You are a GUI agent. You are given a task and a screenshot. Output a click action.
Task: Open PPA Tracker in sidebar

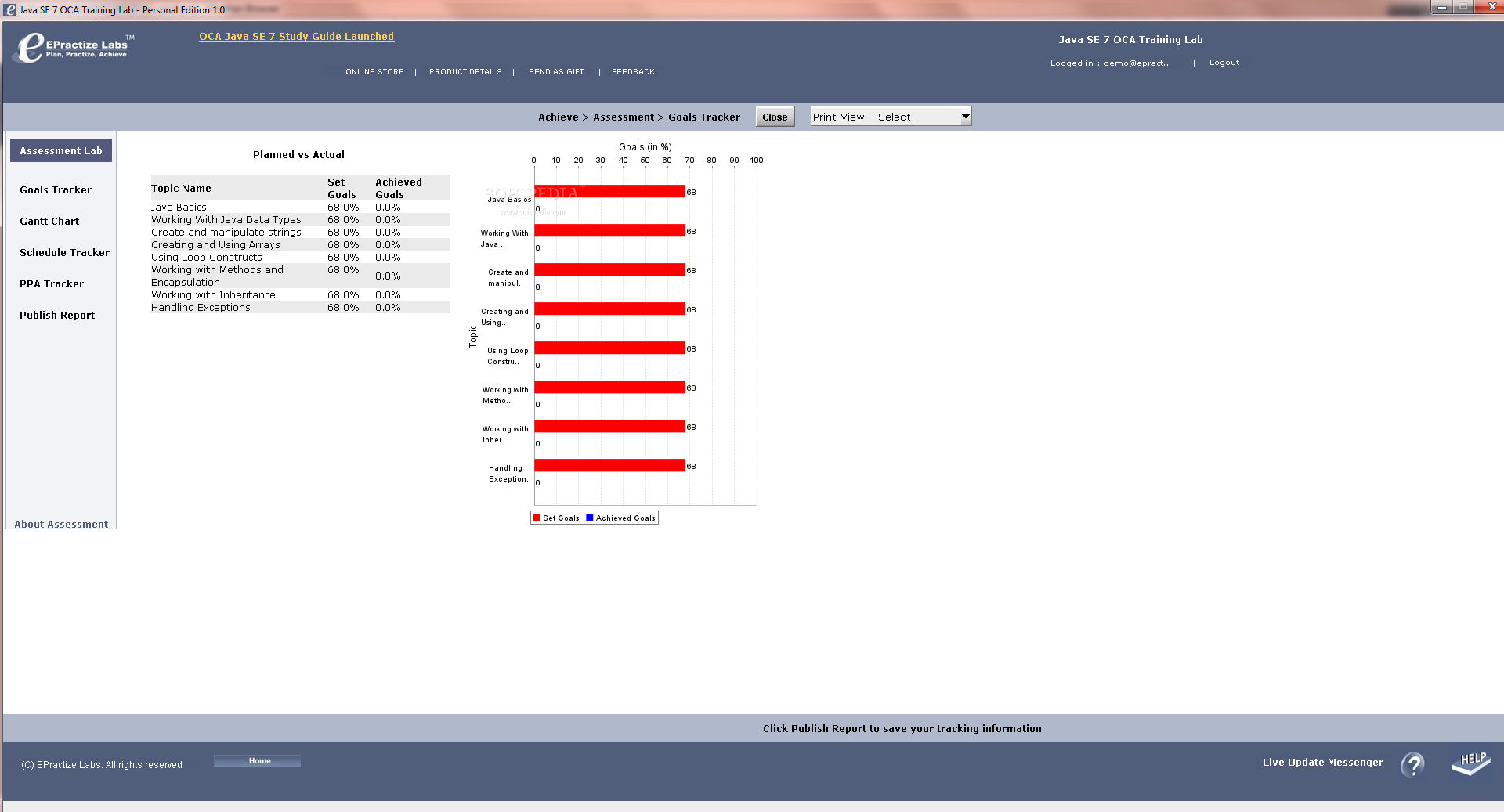click(52, 283)
